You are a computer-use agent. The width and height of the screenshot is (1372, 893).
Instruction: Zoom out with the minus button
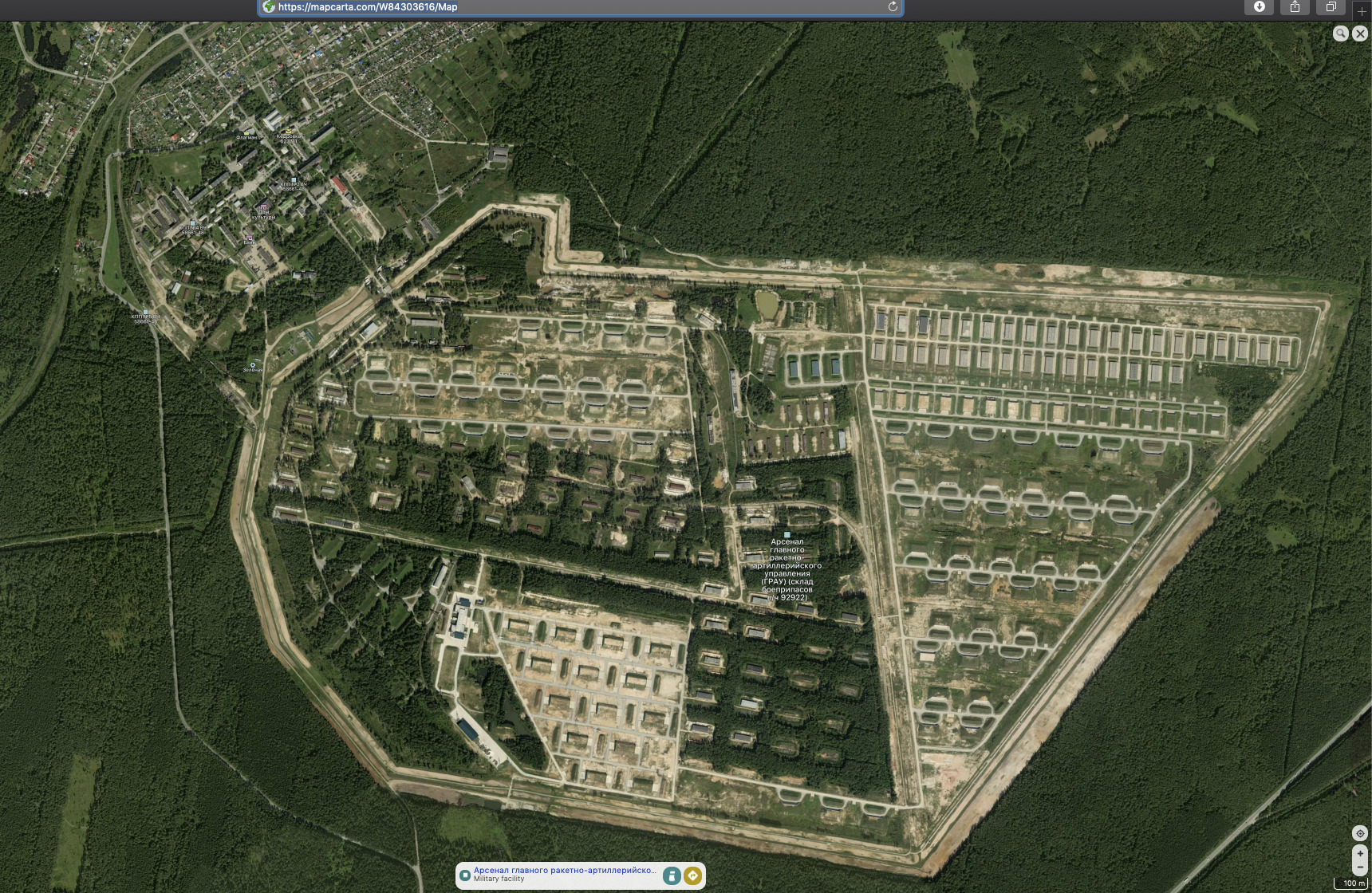pyautogui.click(x=1360, y=867)
